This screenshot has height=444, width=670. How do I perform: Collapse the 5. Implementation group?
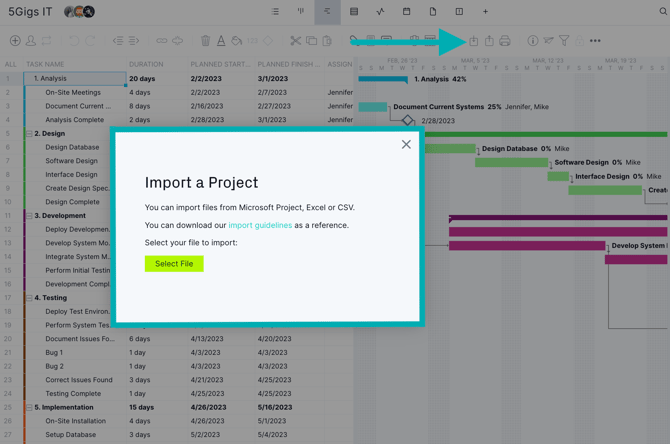pyautogui.click(x=29, y=407)
